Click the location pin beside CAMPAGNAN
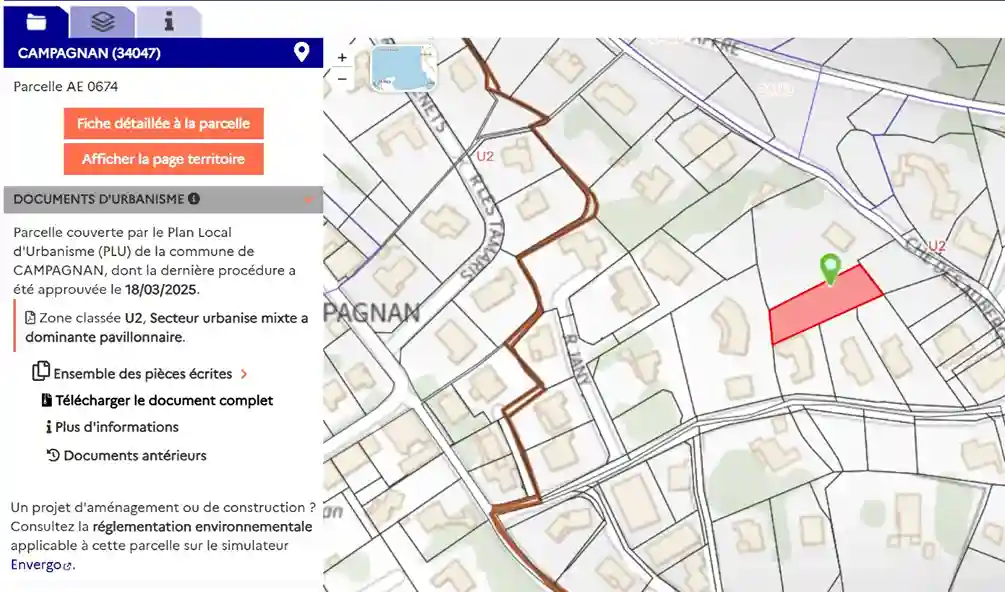 point(301,53)
